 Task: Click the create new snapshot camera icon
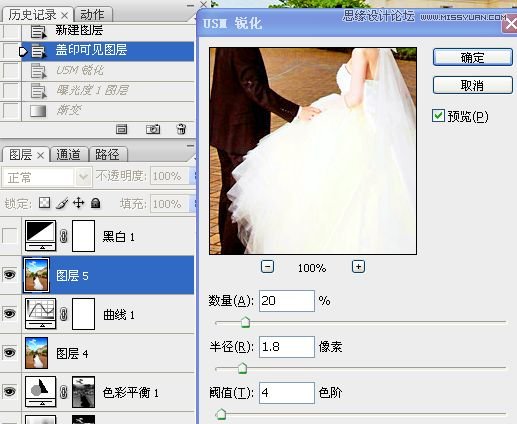[x=153, y=129]
